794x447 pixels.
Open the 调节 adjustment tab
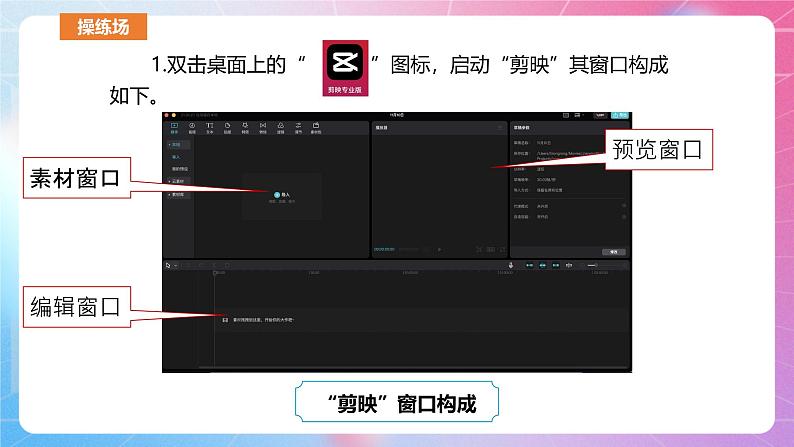pyautogui.click(x=298, y=128)
